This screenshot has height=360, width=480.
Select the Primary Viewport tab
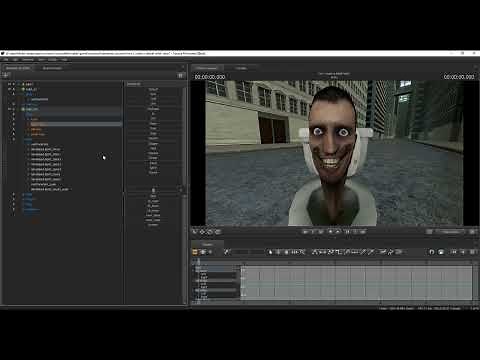(x=207, y=68)
